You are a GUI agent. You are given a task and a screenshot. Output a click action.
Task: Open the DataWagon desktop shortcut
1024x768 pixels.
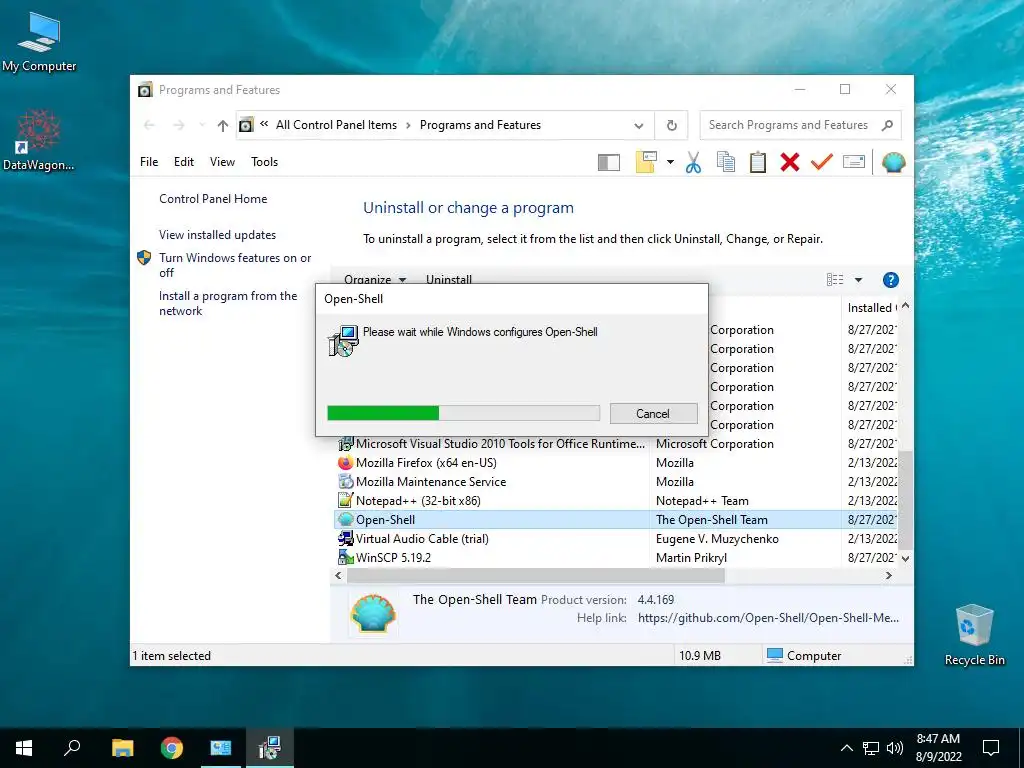39,140
